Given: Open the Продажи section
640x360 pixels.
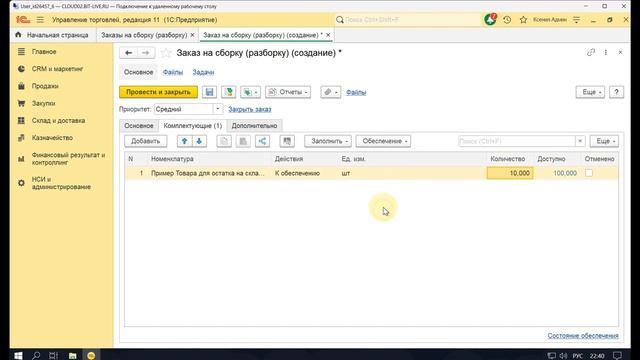Looking at the screenshot, I should [x=45, y=86].
